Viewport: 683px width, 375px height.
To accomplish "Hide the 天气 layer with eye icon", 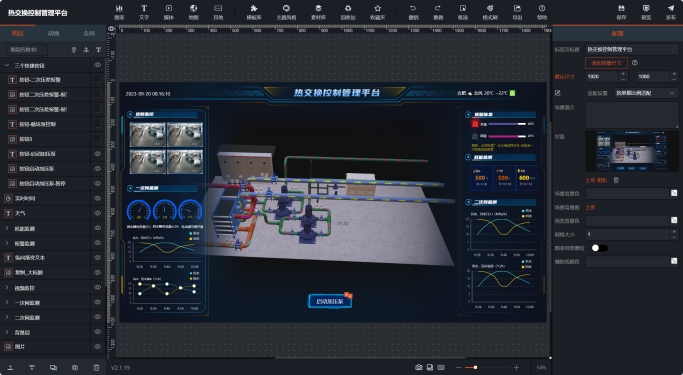I will pos(98,213).
